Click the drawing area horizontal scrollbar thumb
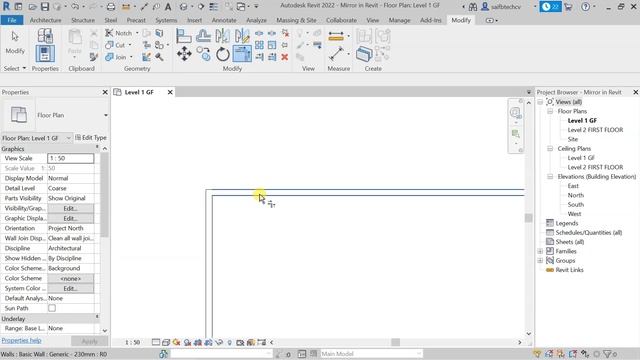This screenshot has width=640, height=360. click(396, 342)
